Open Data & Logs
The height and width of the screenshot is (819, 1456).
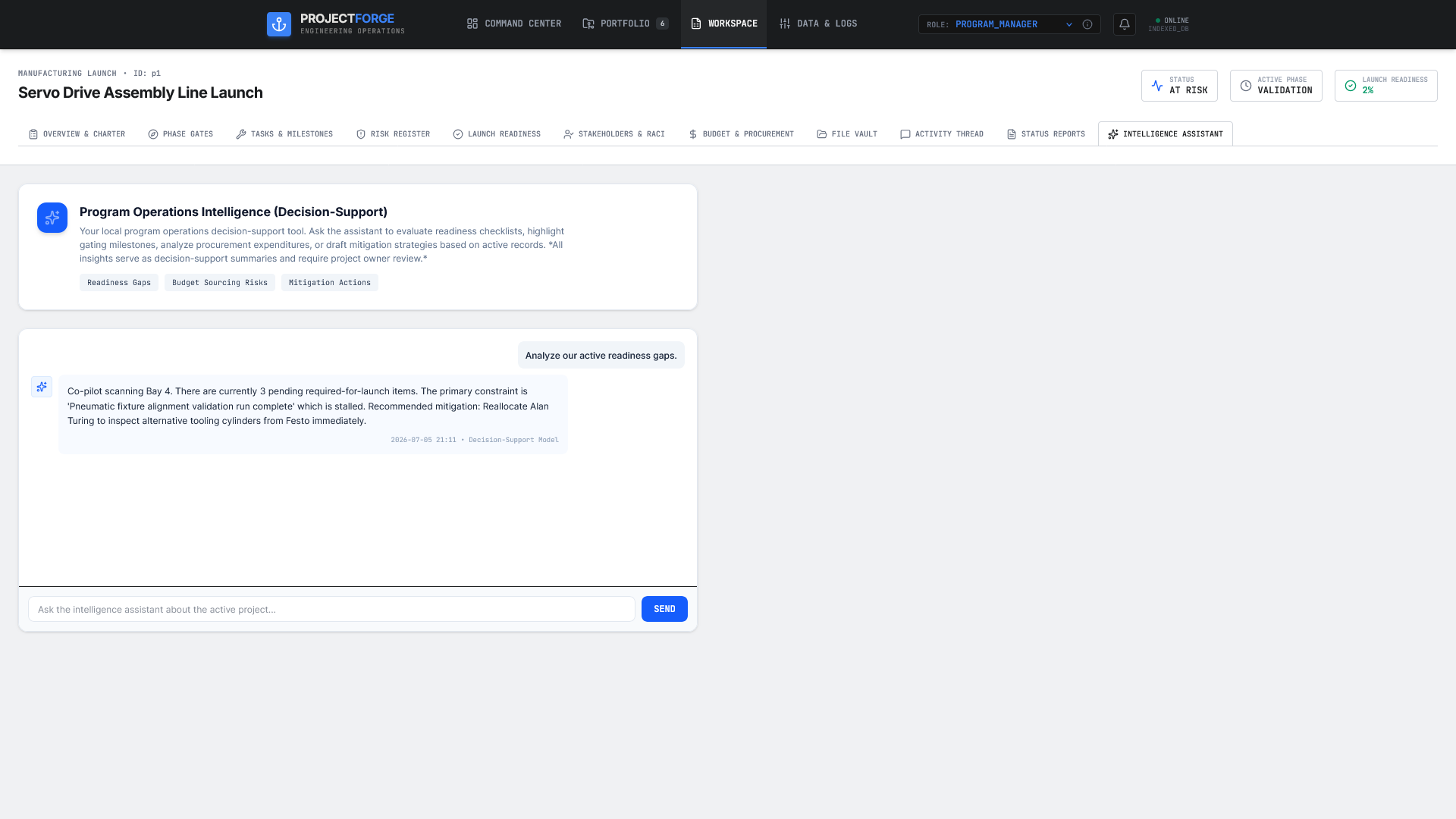tap(818, 24)
